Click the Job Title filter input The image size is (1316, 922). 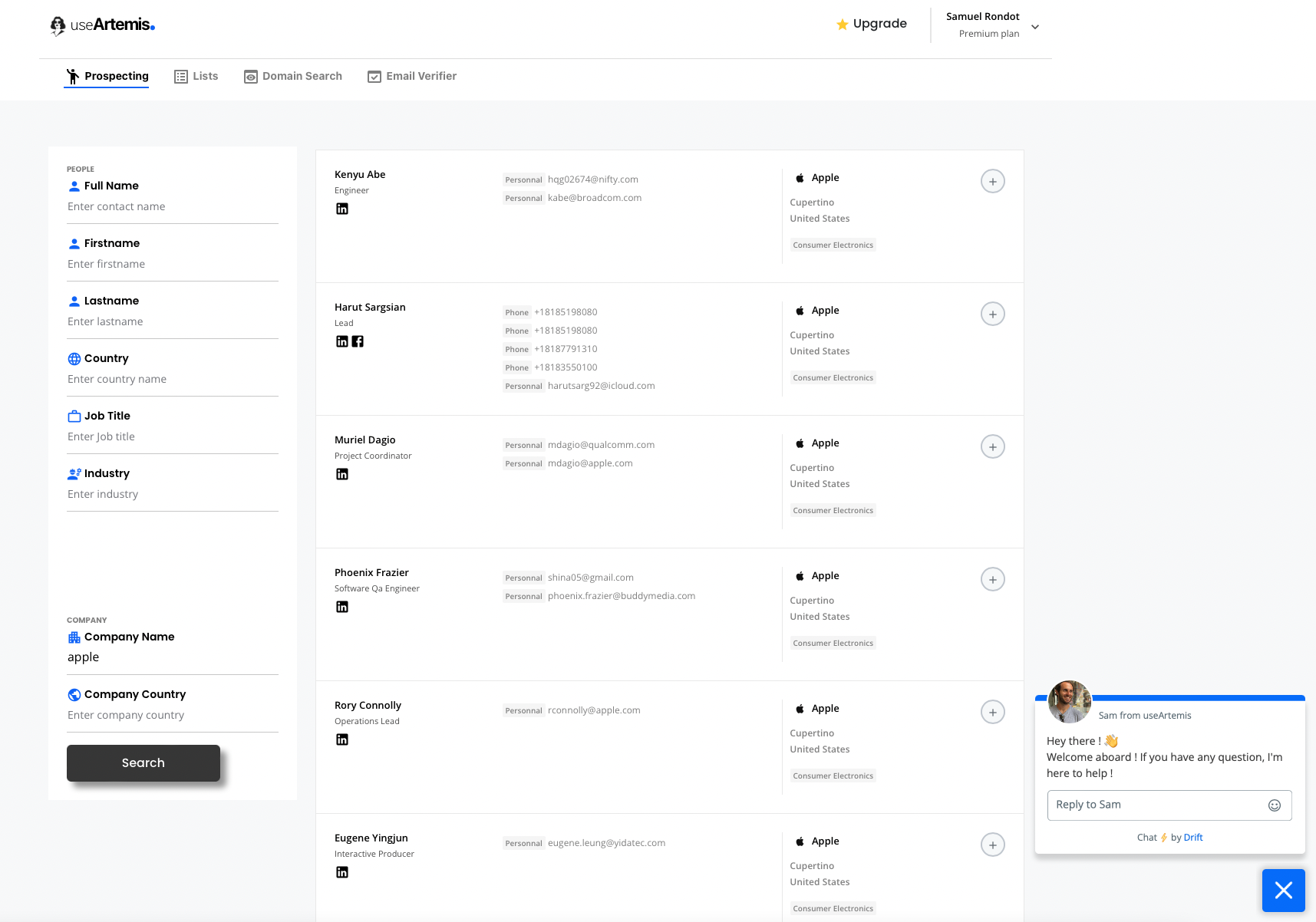pos(173,436)
